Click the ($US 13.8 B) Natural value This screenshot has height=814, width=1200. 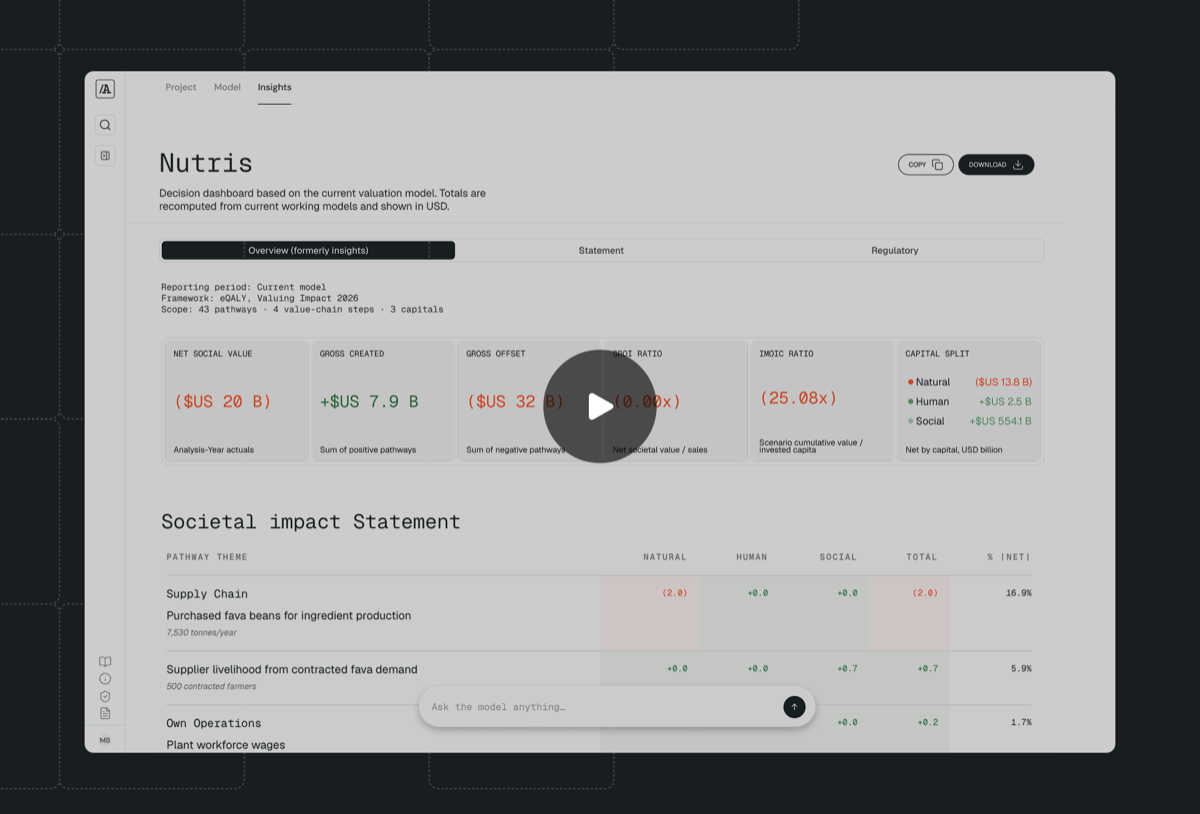click(1003, 382)
